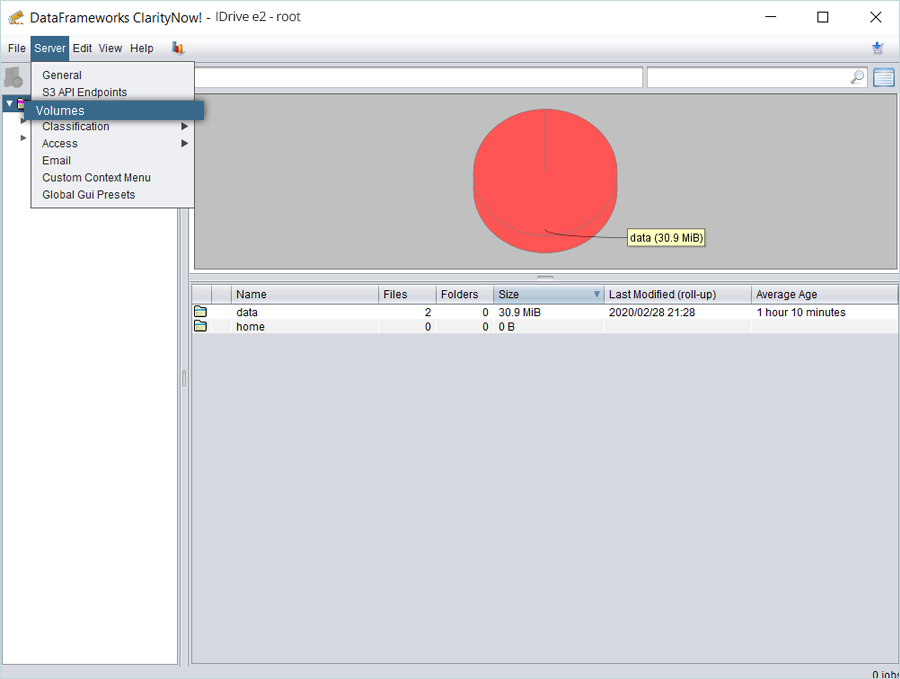
Task: Select the data row name
Action: pos(247,312)
